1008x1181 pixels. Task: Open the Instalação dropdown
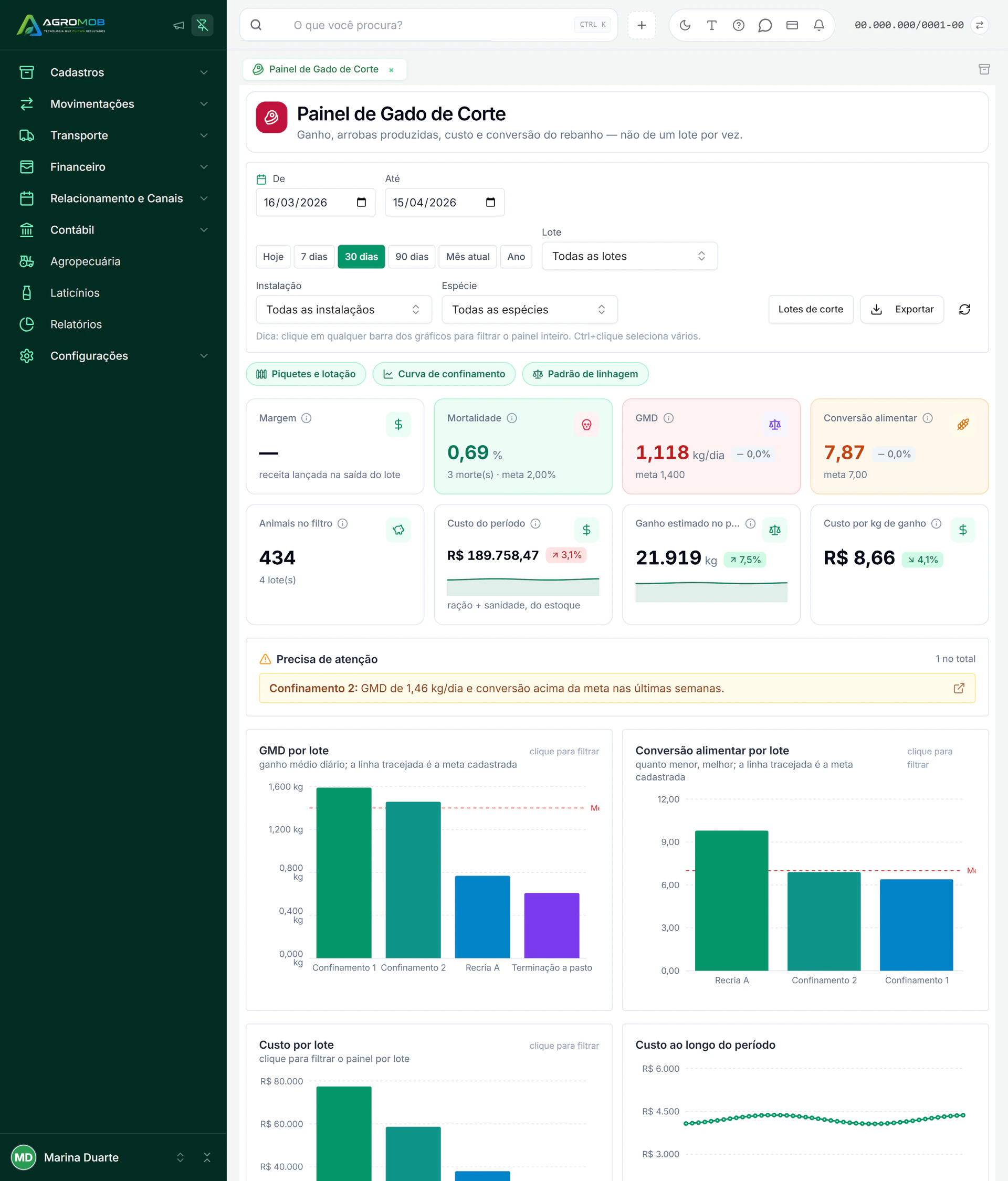(x=344, y=310)
